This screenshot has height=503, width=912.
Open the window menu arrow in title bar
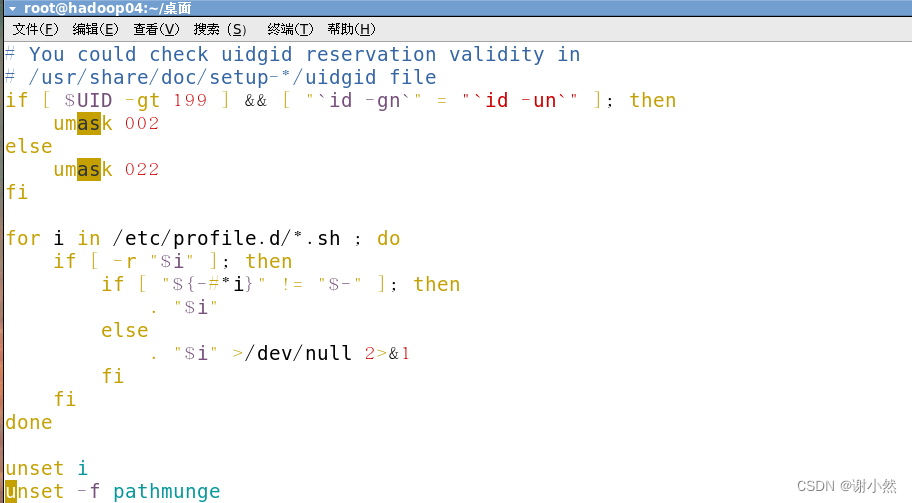(12, 9)
